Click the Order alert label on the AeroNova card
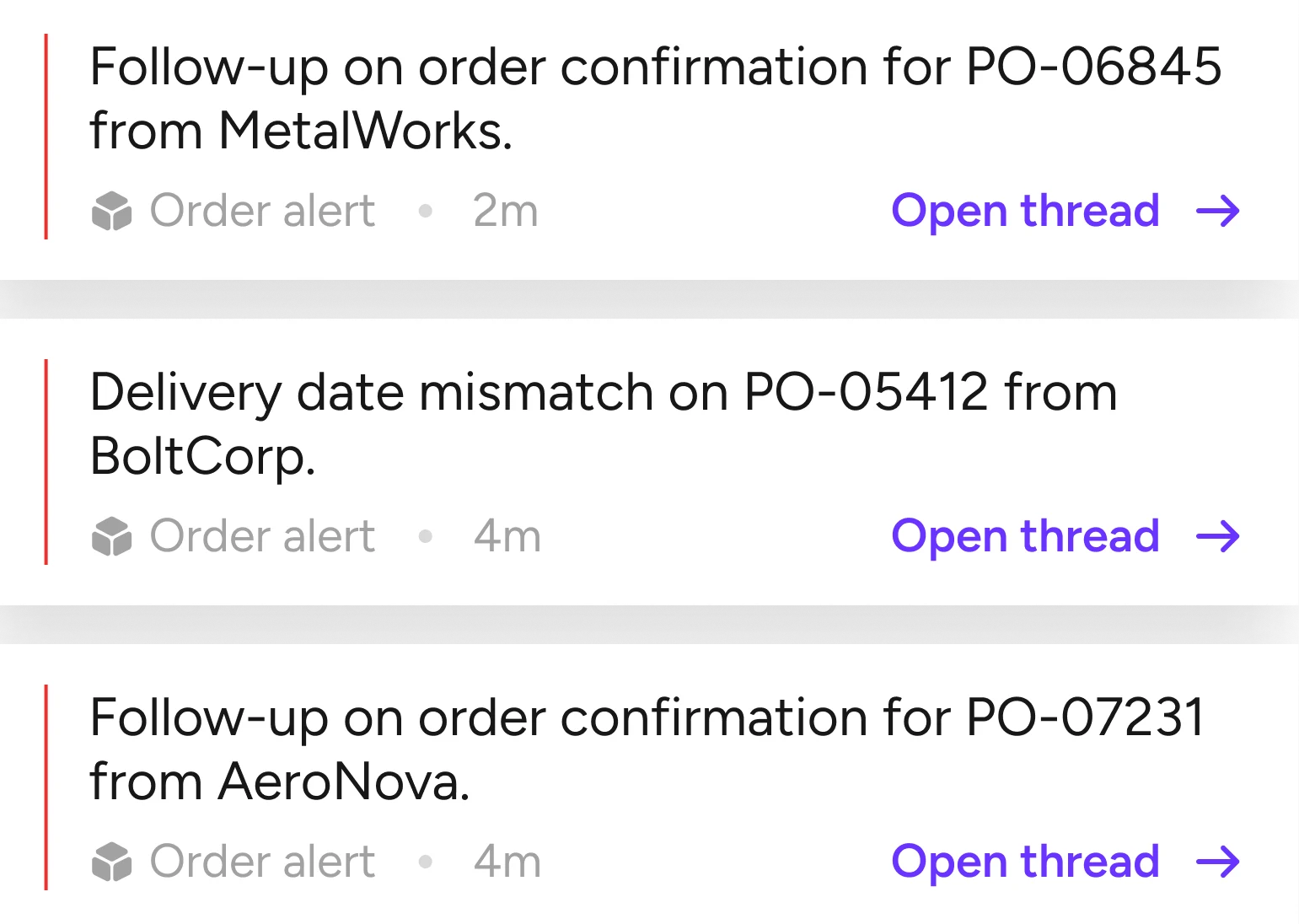 (262, 862)
